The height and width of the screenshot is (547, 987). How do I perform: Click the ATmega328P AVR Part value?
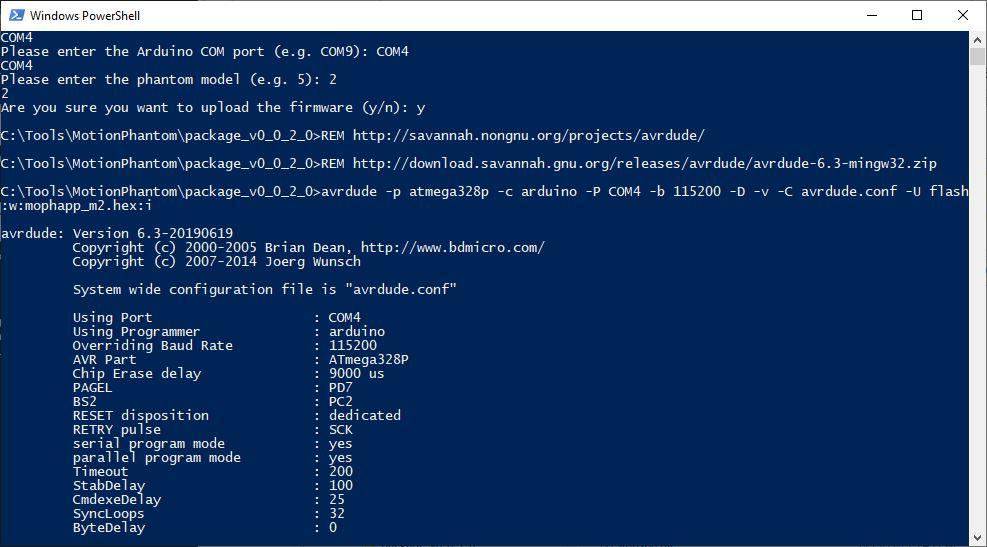[x=369, y=359]
